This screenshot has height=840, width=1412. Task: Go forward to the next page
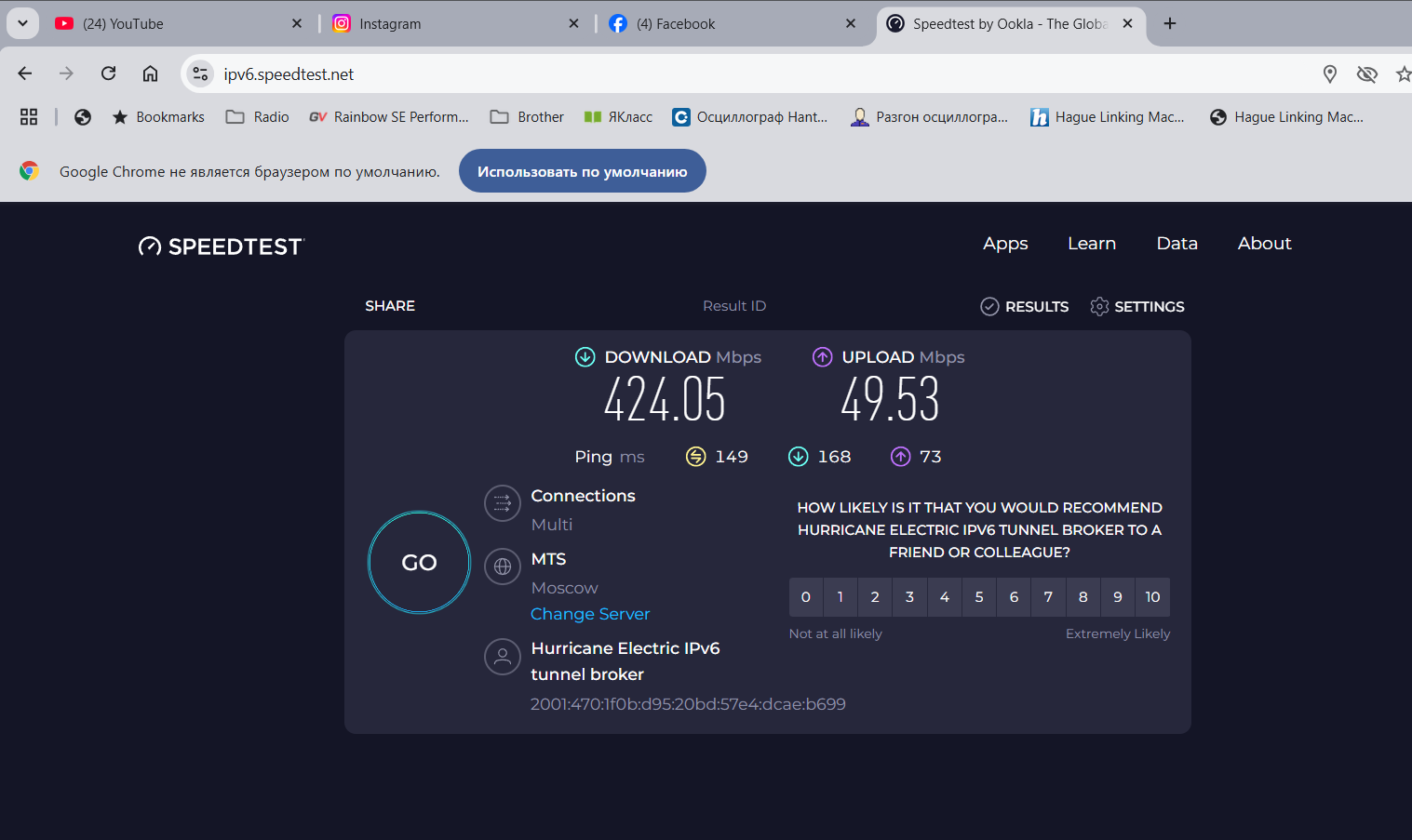[x=66, y=73]
